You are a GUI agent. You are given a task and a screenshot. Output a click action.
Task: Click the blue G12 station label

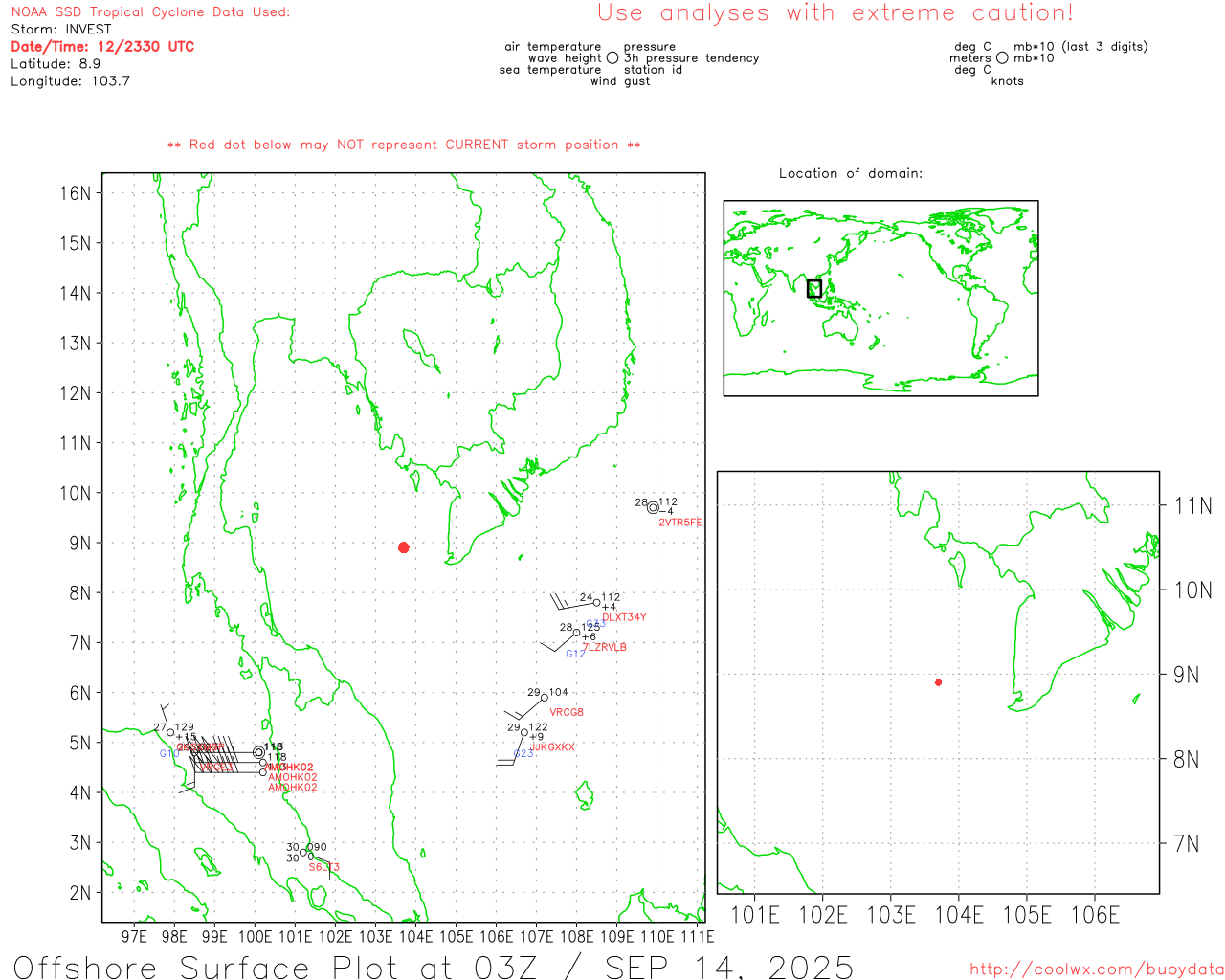coord(575,654)
